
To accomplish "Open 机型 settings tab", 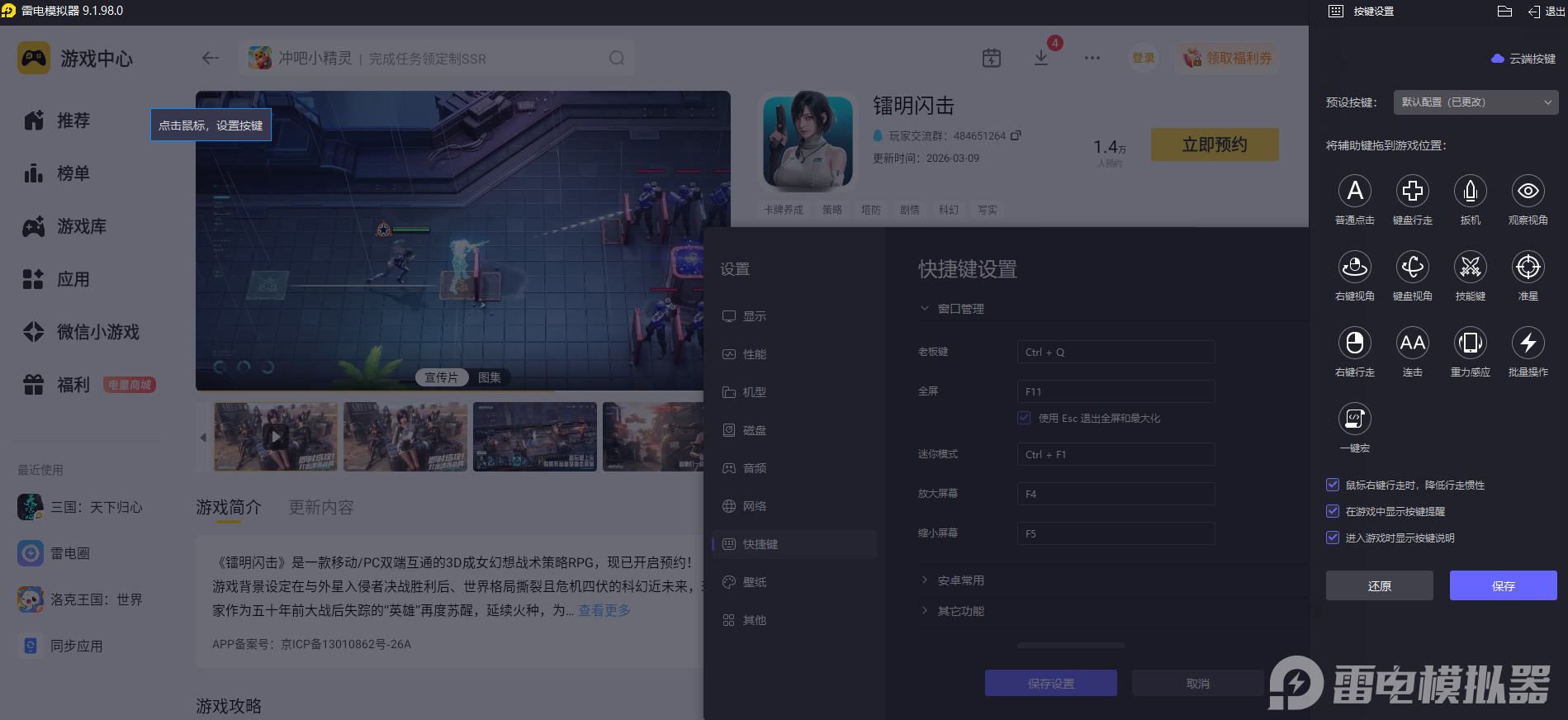I will pyautogui.click(x=794, y=392).
